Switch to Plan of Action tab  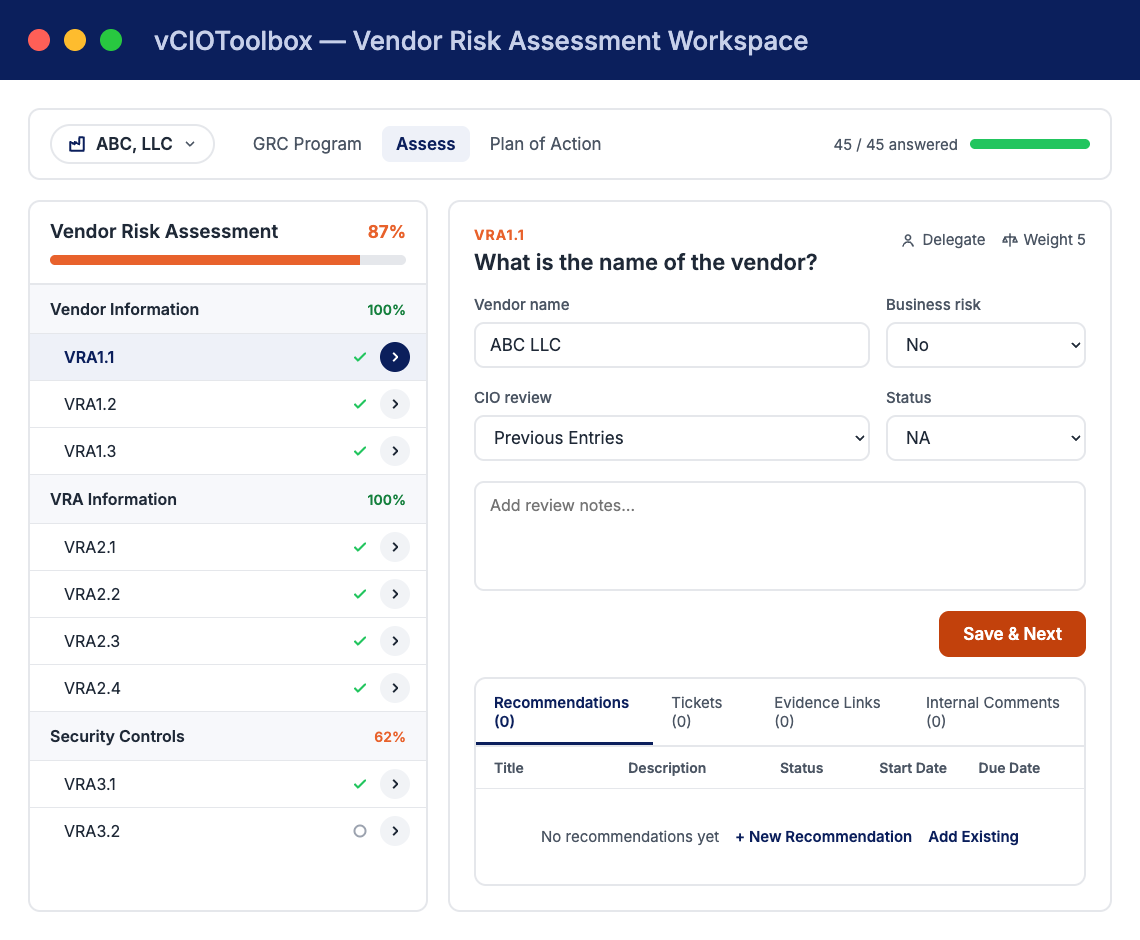click(x=545, y=144)
